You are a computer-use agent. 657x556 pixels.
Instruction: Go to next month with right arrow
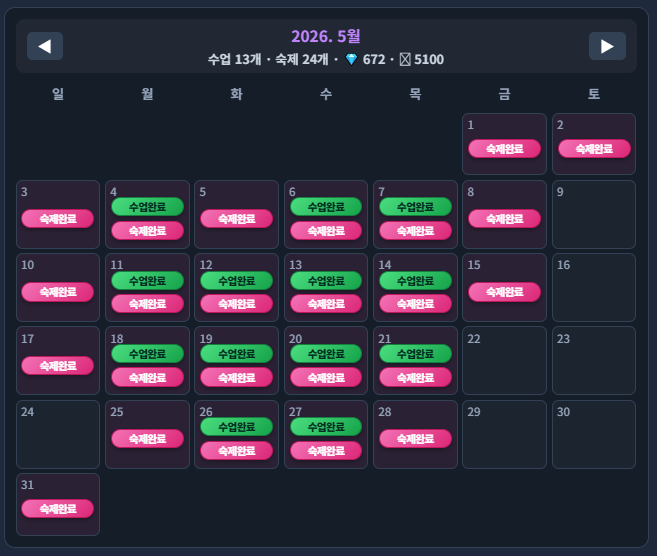coord(607,46)
